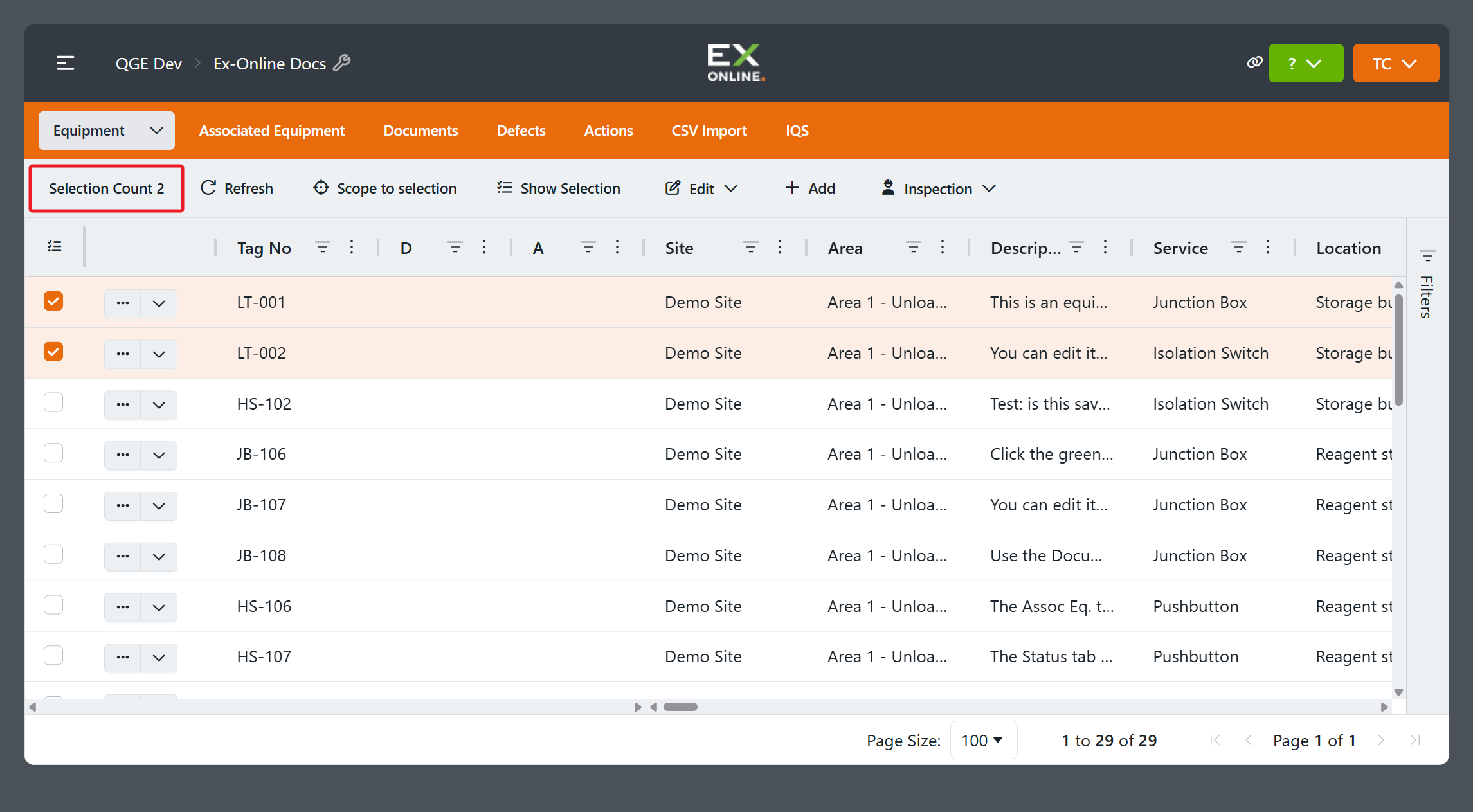Open the IQS tab
This screenshot has height=812, width=1473.
797,131
